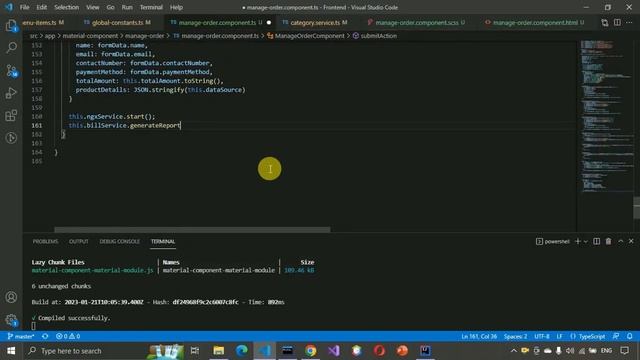This screenshot has width=640, height=360.
Task: Click the master branch indicator
Action: [21, 336]
